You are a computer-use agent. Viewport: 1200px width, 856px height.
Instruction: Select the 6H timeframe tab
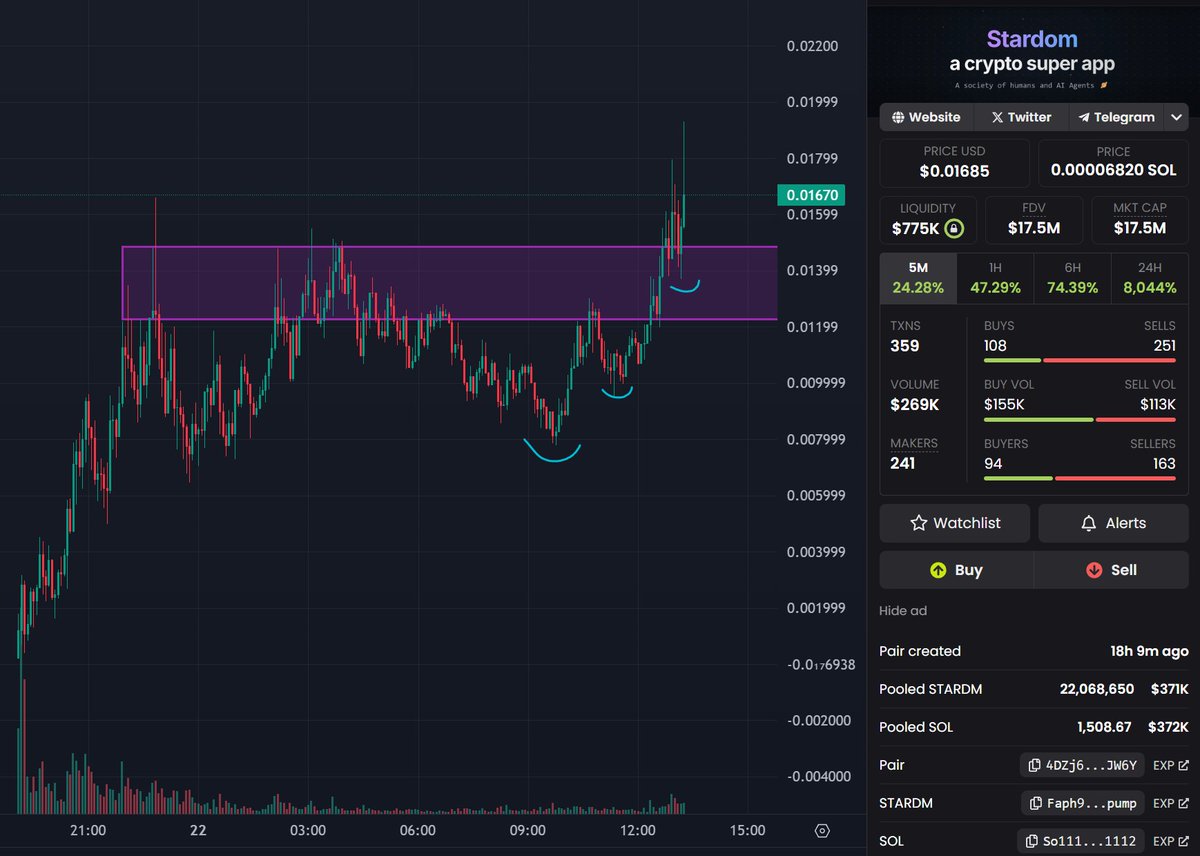pyautogui.click(x=1071, y=278)
